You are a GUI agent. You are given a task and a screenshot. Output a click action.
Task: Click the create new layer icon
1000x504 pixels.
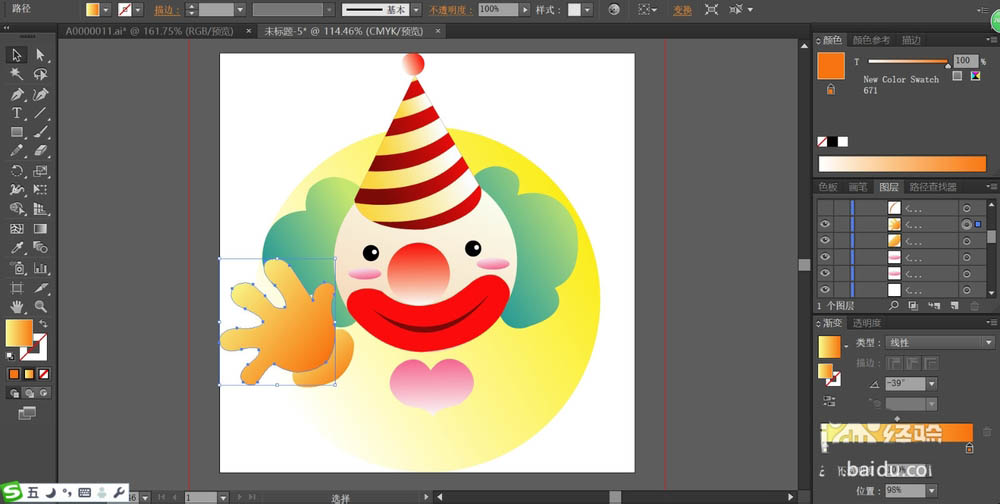coord(954,306)
